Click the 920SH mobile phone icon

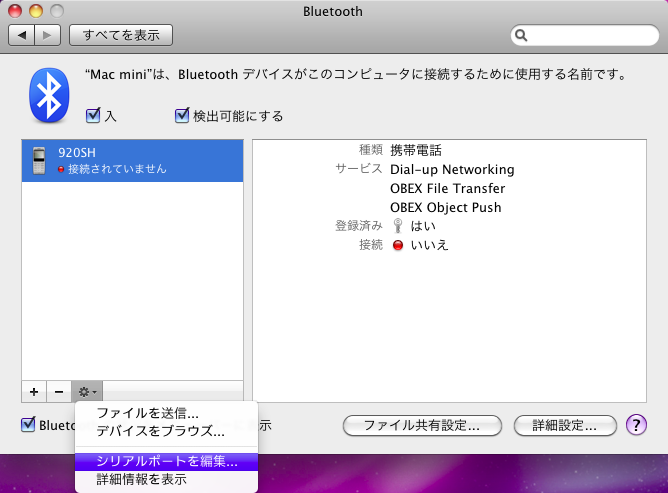pos(39,161)
